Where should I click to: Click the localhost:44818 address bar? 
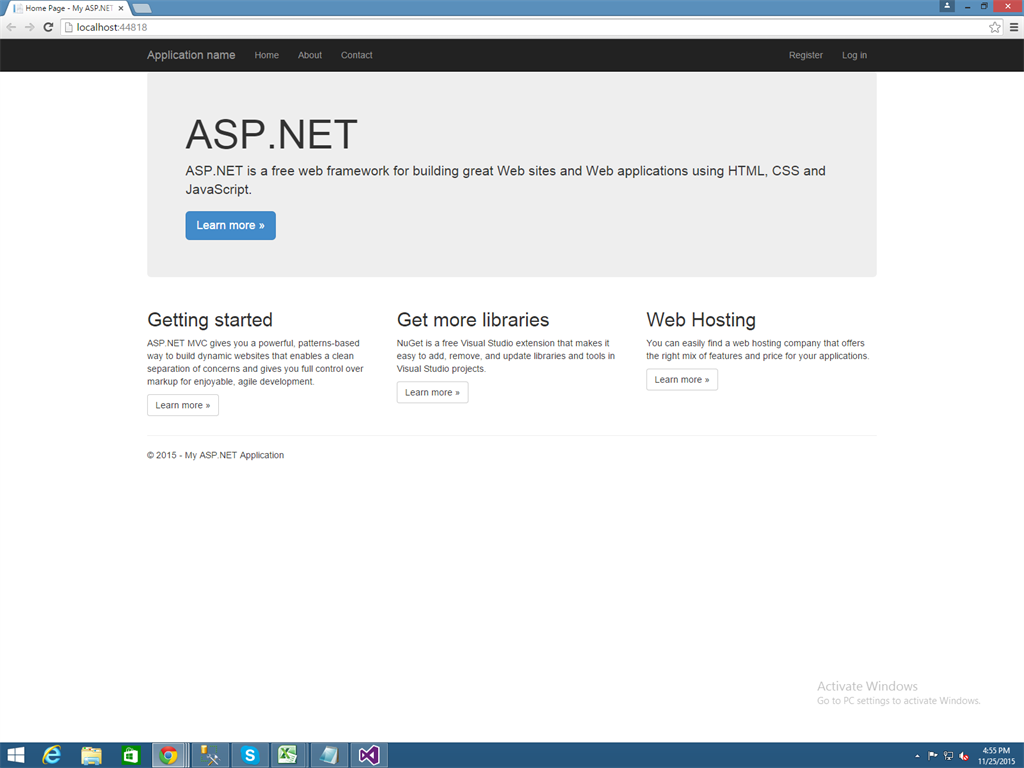point(526,27)
